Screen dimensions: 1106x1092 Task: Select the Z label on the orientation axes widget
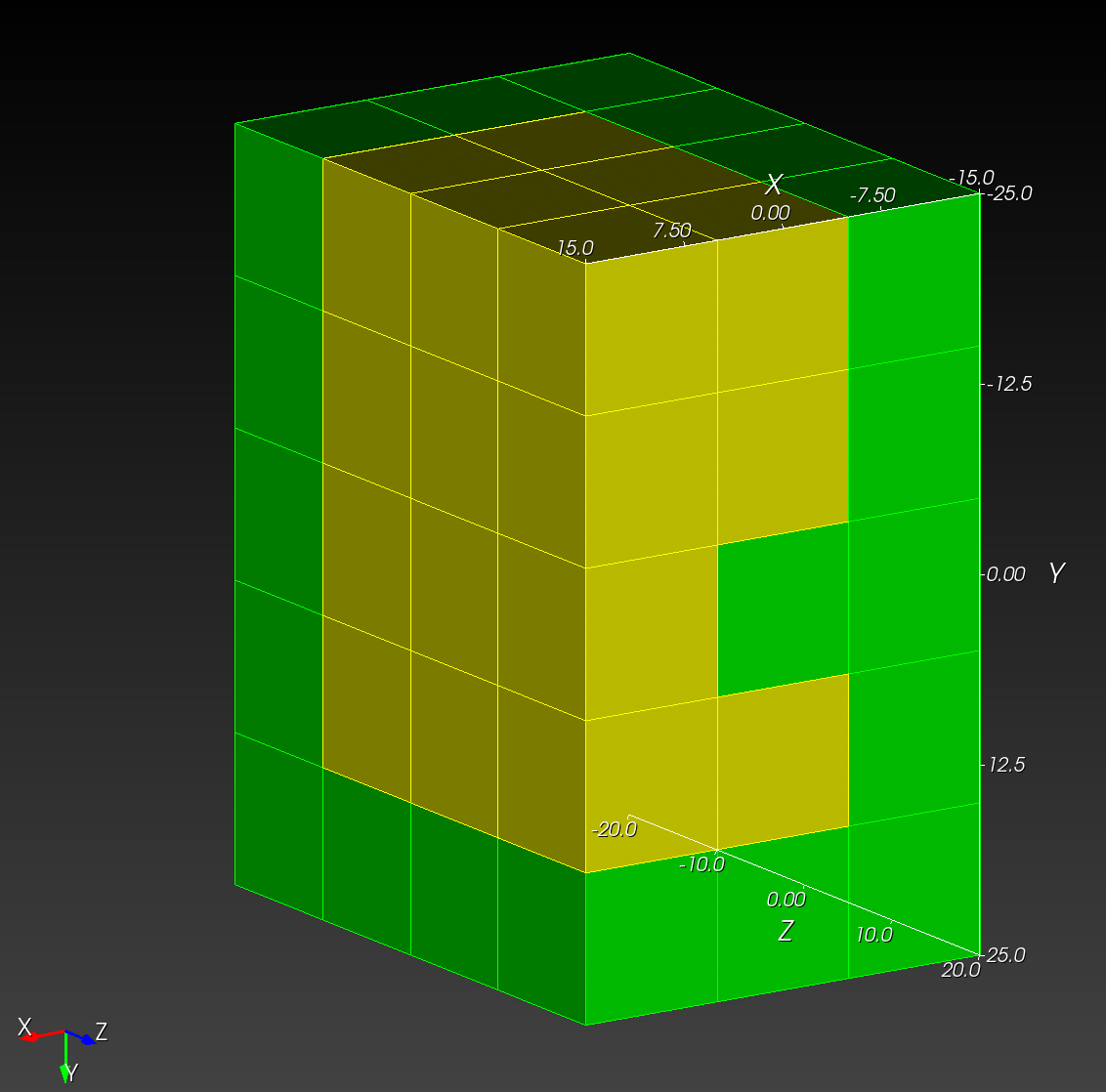click(100, 1030)
